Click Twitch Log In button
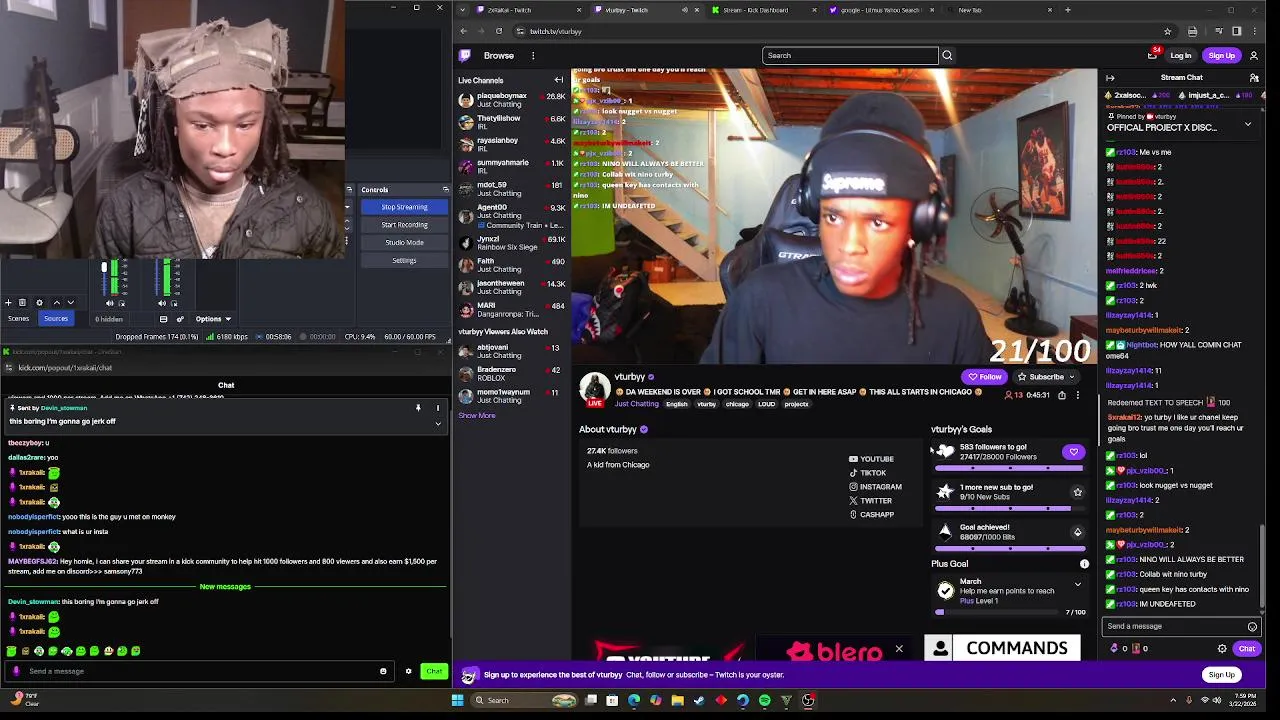 1181,56
